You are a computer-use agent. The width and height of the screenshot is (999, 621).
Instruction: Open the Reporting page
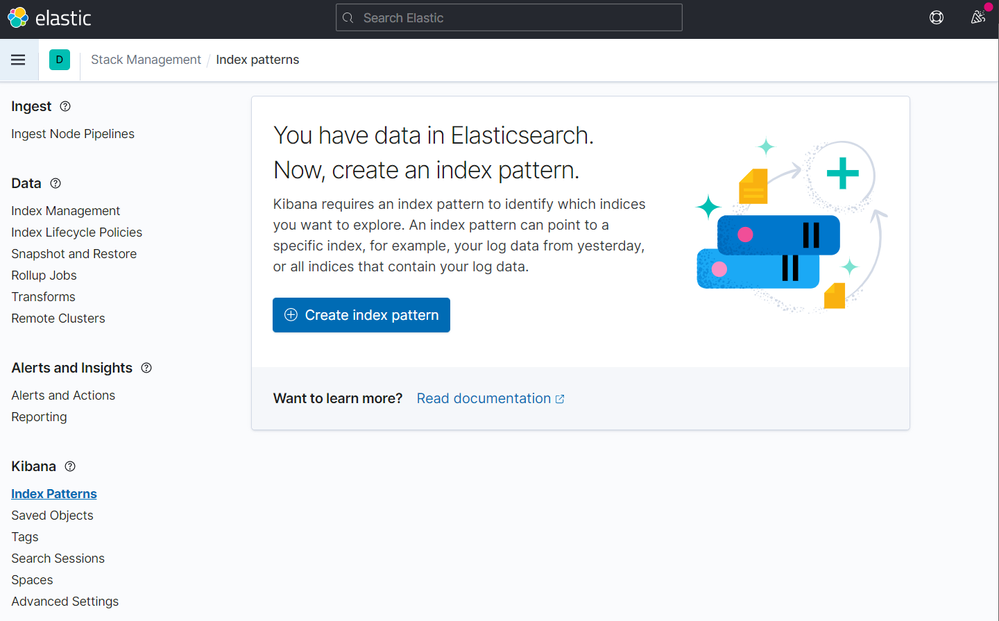click(x=39, y=417)
